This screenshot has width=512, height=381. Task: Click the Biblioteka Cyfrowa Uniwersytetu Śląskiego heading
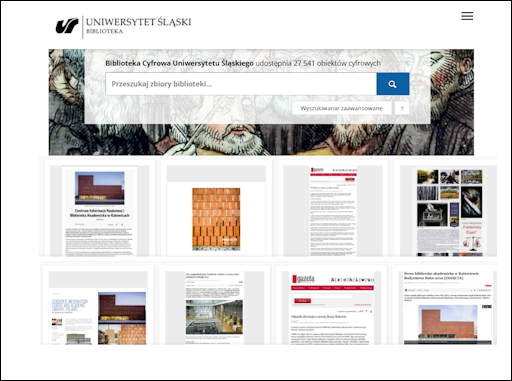coord(179,63)
